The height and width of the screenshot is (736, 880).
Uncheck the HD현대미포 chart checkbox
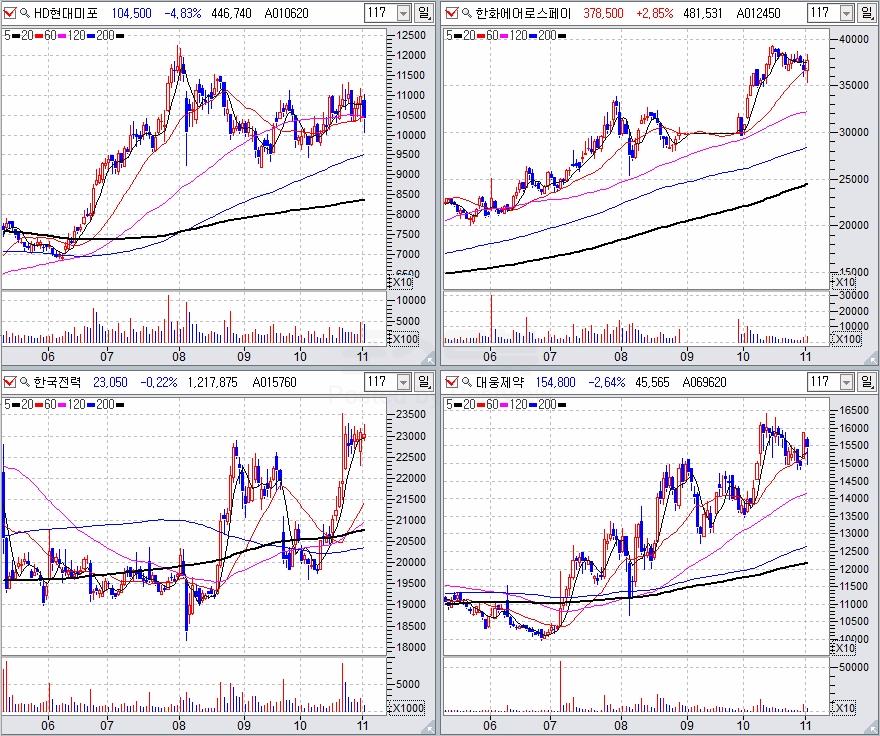click(10, 13)
